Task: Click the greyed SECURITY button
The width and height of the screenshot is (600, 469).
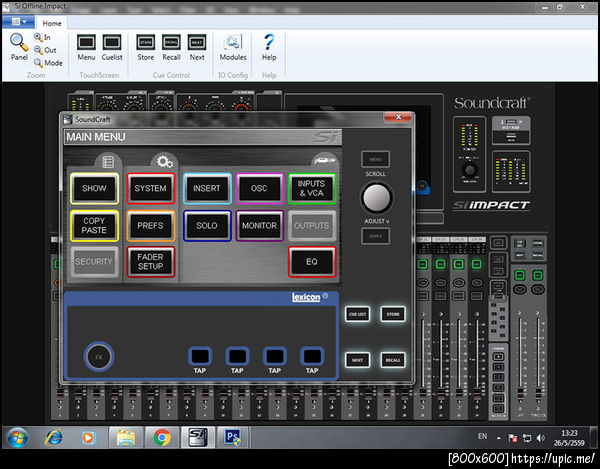Action: [94, 262]
